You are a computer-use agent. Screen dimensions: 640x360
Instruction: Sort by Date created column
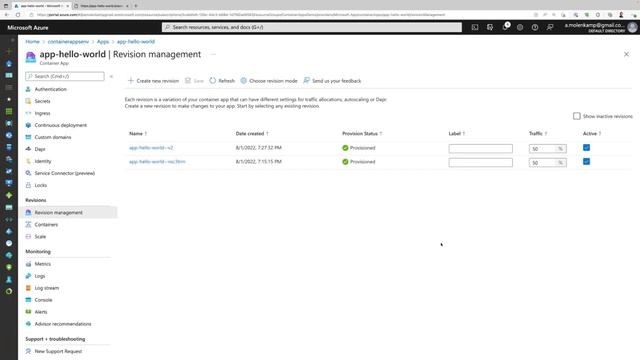coord(251,133)
